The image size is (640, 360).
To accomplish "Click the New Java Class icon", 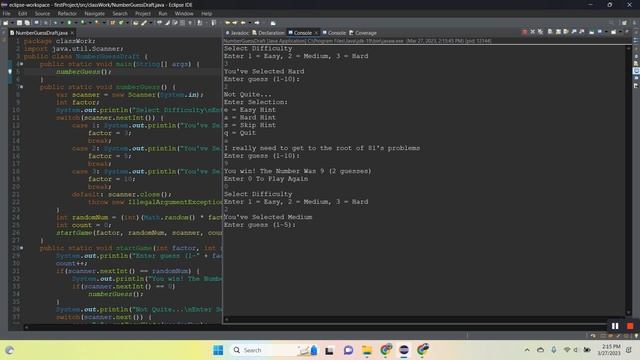I will coord(121,23).
